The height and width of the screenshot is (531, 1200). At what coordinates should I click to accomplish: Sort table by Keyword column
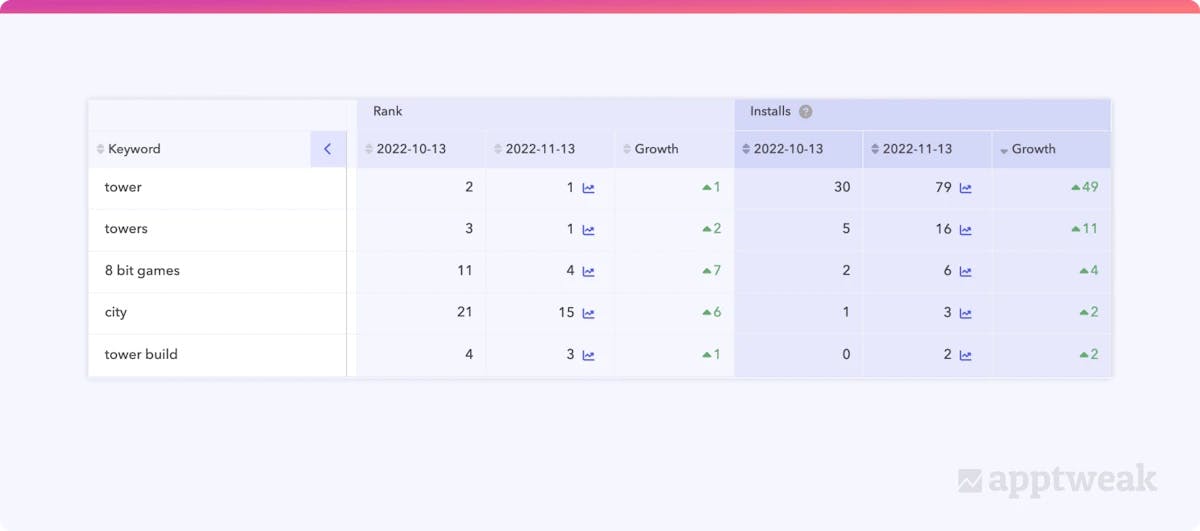(134, 149)
